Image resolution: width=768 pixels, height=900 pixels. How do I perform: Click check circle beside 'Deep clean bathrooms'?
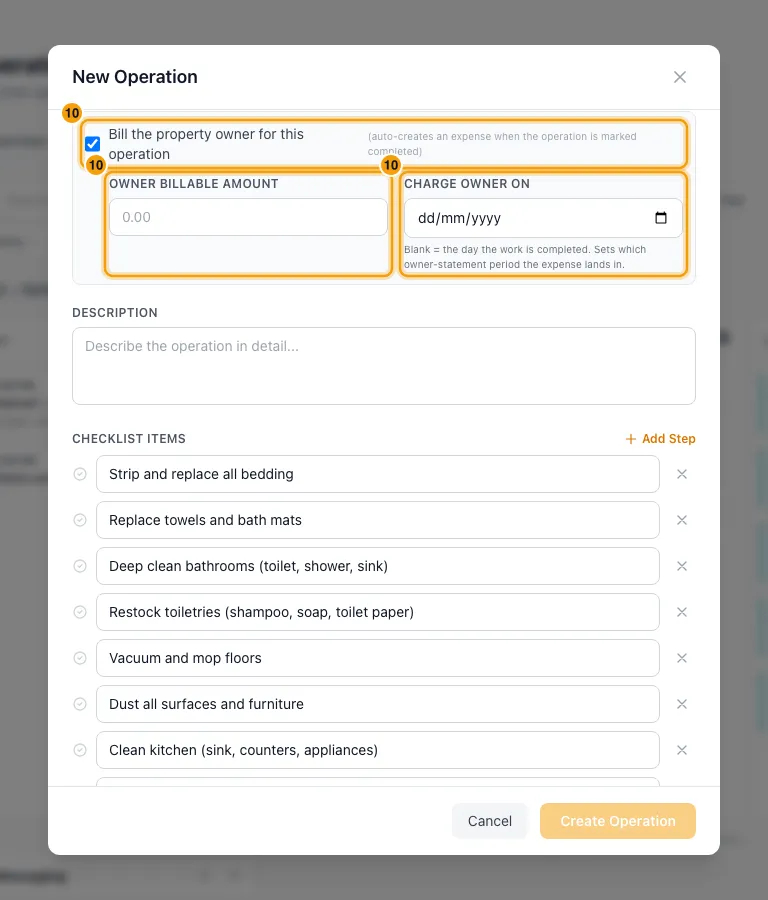click(80, 566)
